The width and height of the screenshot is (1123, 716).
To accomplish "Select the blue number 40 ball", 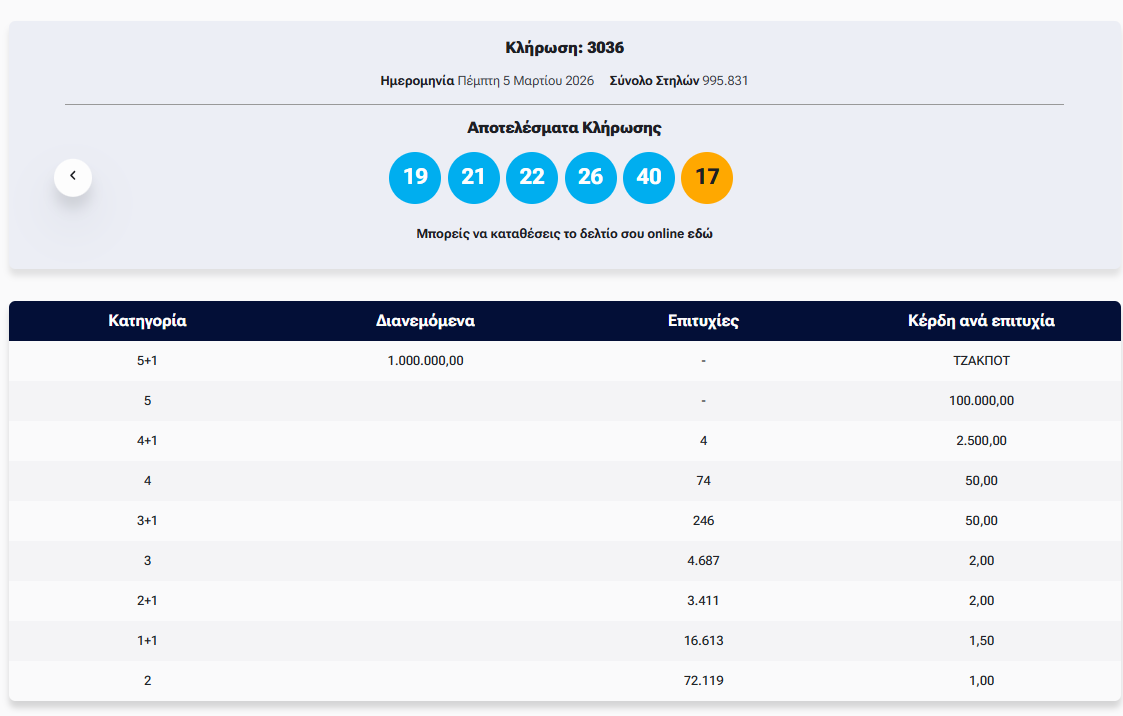I will point(649,177).
